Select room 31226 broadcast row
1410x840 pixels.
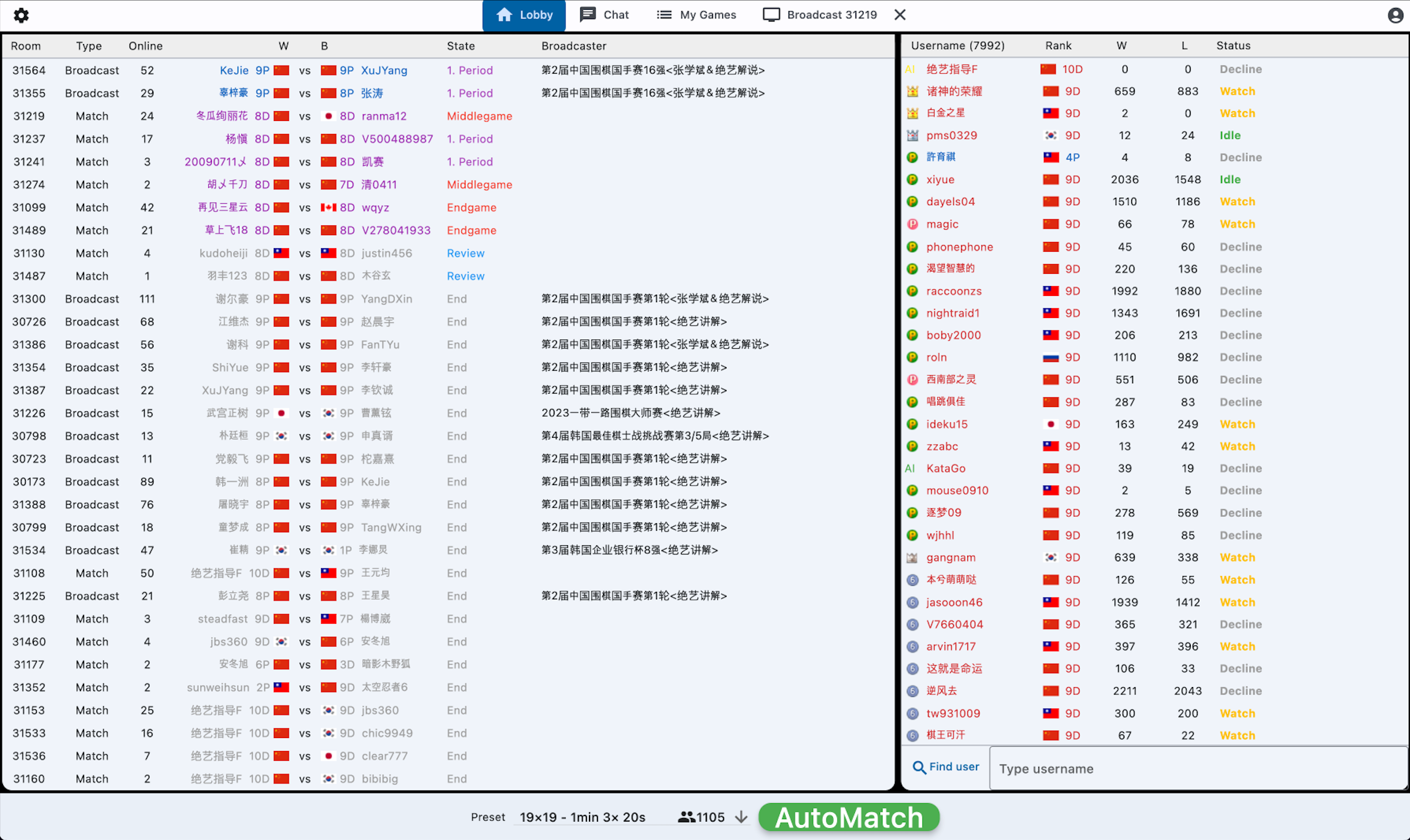pos(448,413)
